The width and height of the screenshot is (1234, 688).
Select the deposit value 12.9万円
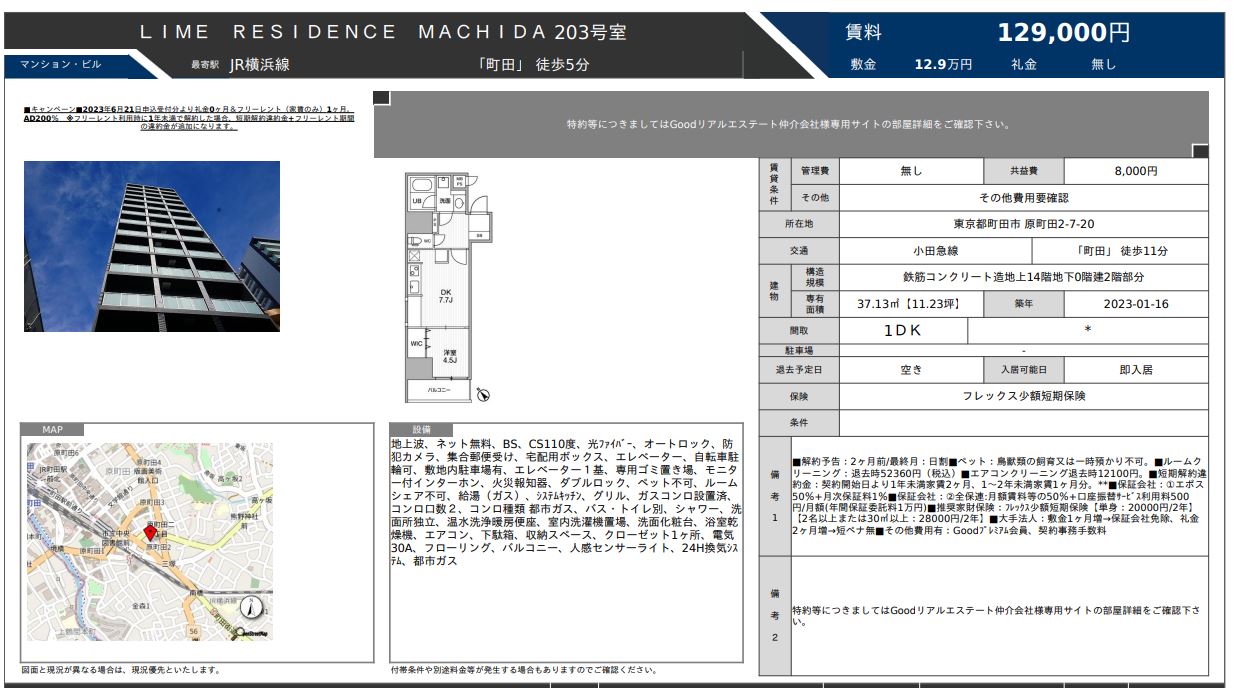(x=943, y=64)
